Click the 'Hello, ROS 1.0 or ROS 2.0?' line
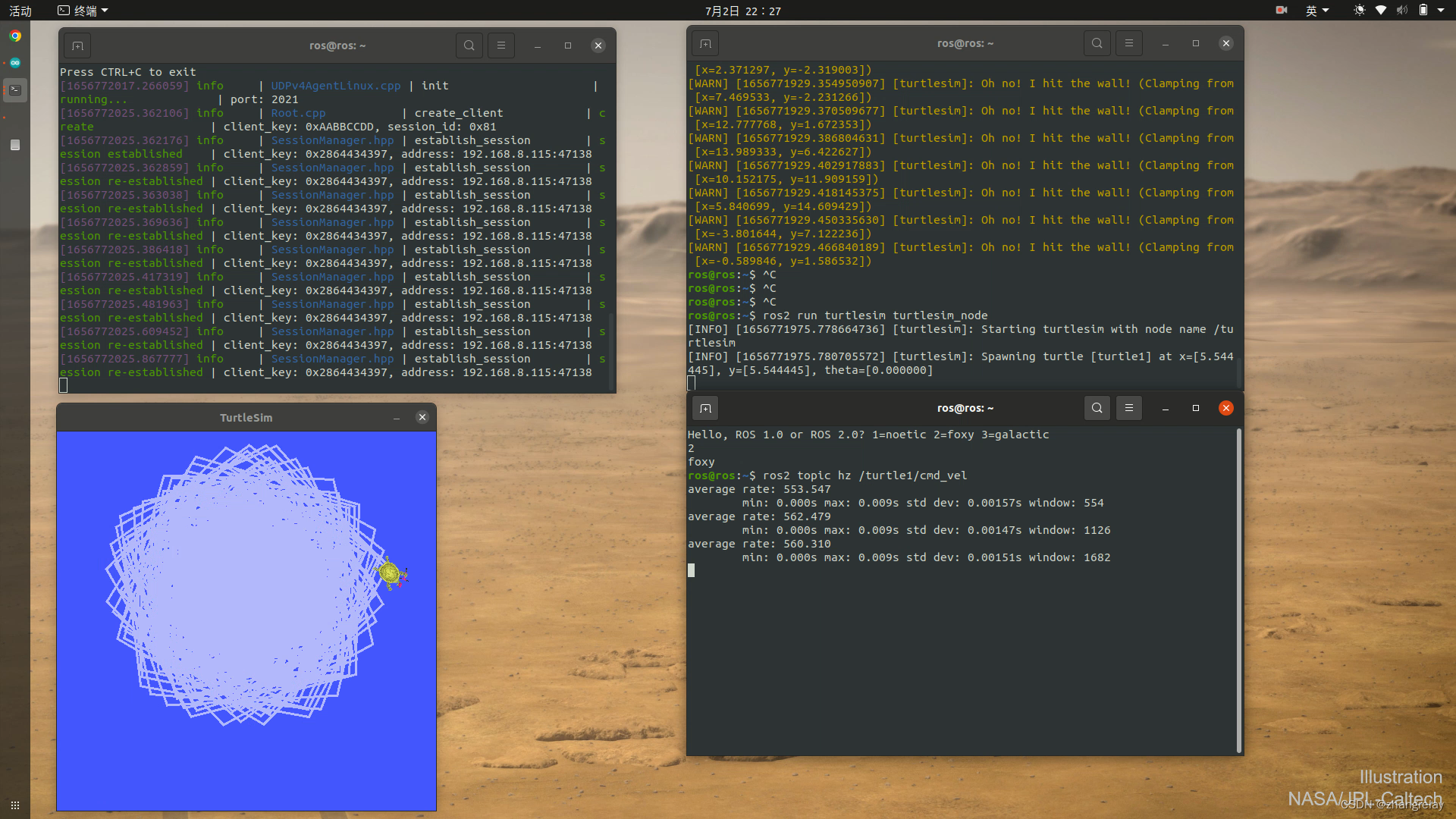The width and height of the screenshot is (1456, 819). [868, 435]
